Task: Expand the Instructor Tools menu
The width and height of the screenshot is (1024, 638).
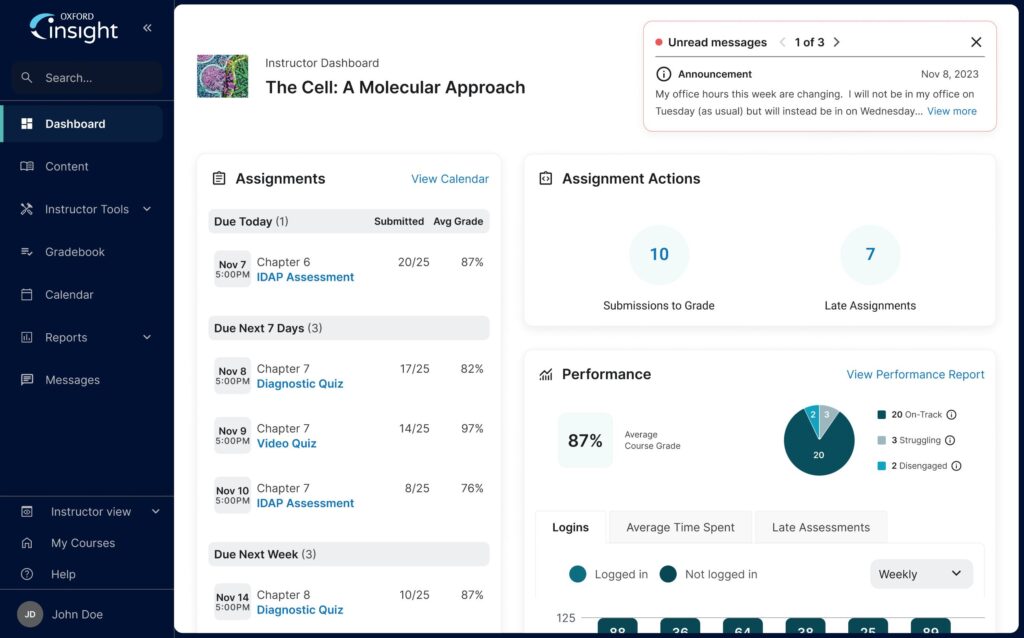Action: tap(85, 209)
